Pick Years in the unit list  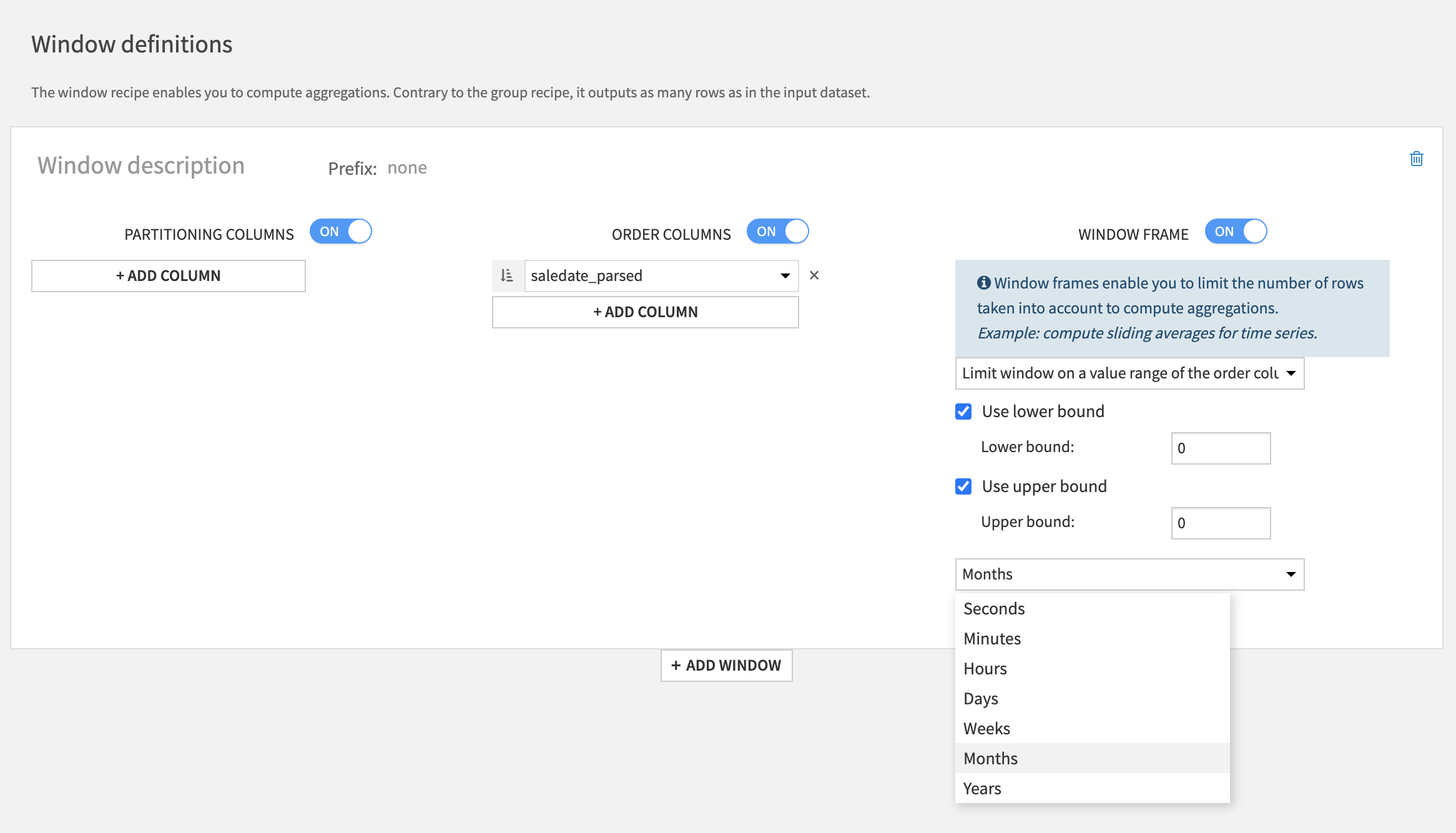pos(1092,789)
